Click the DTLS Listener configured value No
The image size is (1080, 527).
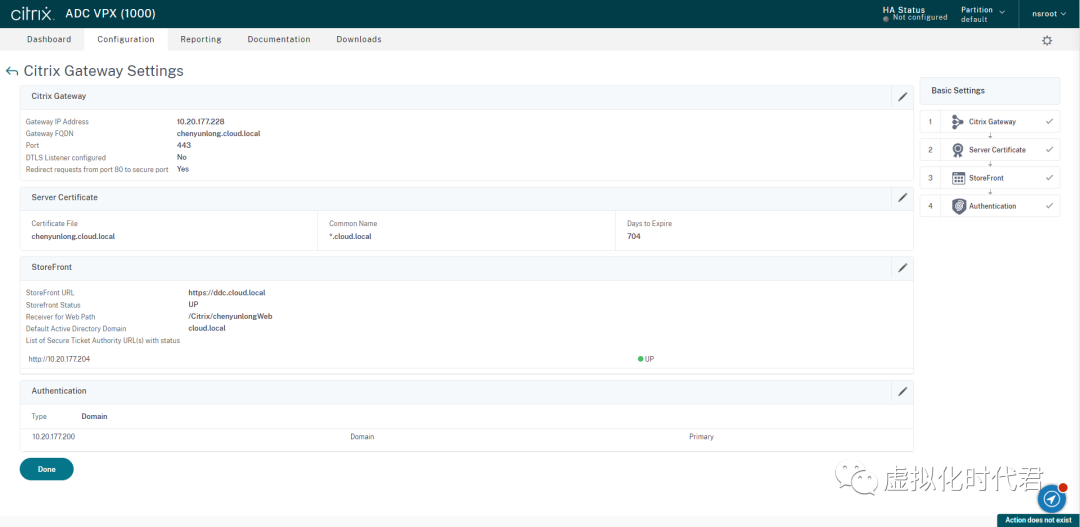182,157
